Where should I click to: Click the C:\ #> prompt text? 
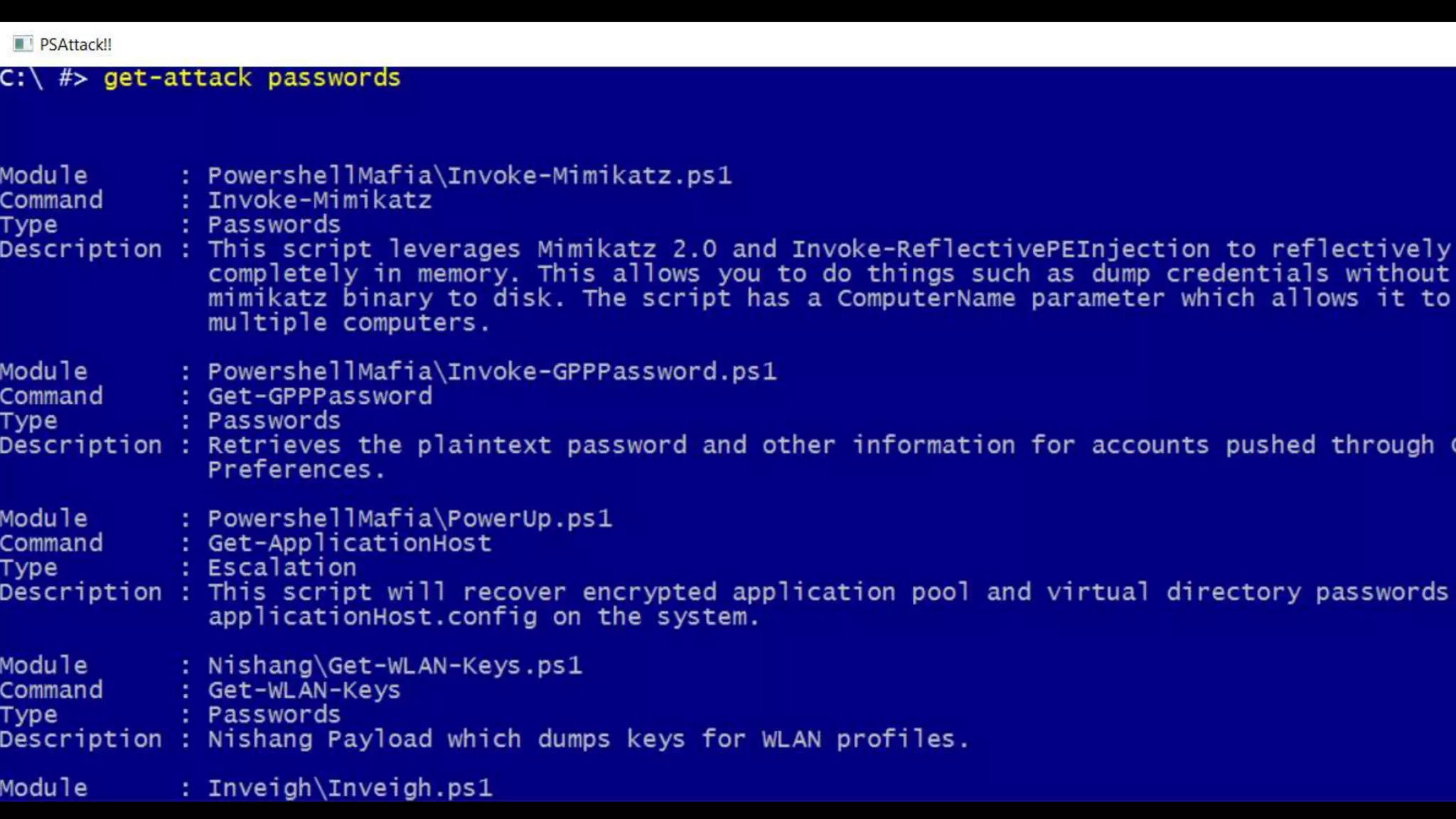(x=43, y=77)
